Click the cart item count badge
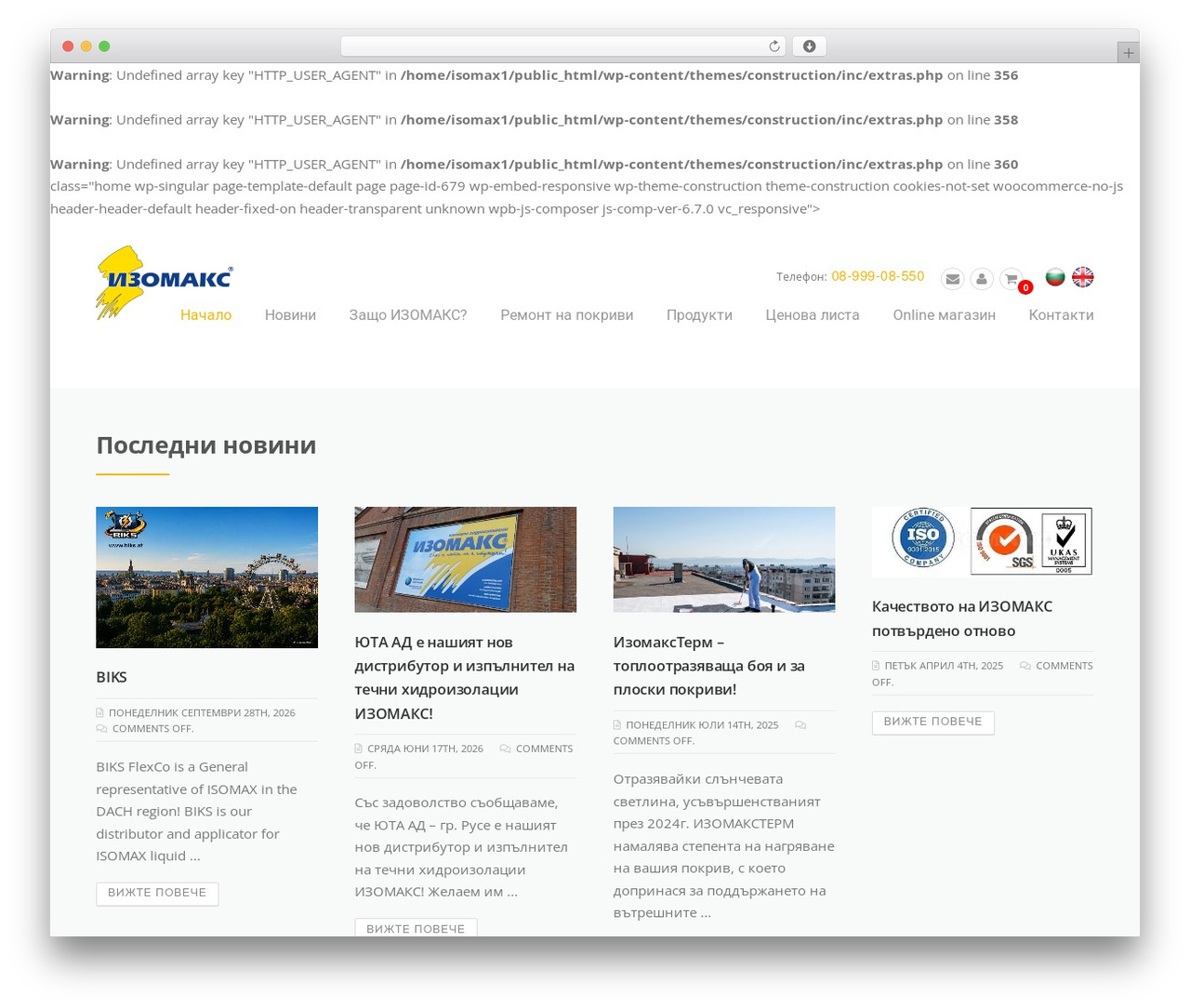Screen dimensions: 1190x1008 [x=1025, y=288]
